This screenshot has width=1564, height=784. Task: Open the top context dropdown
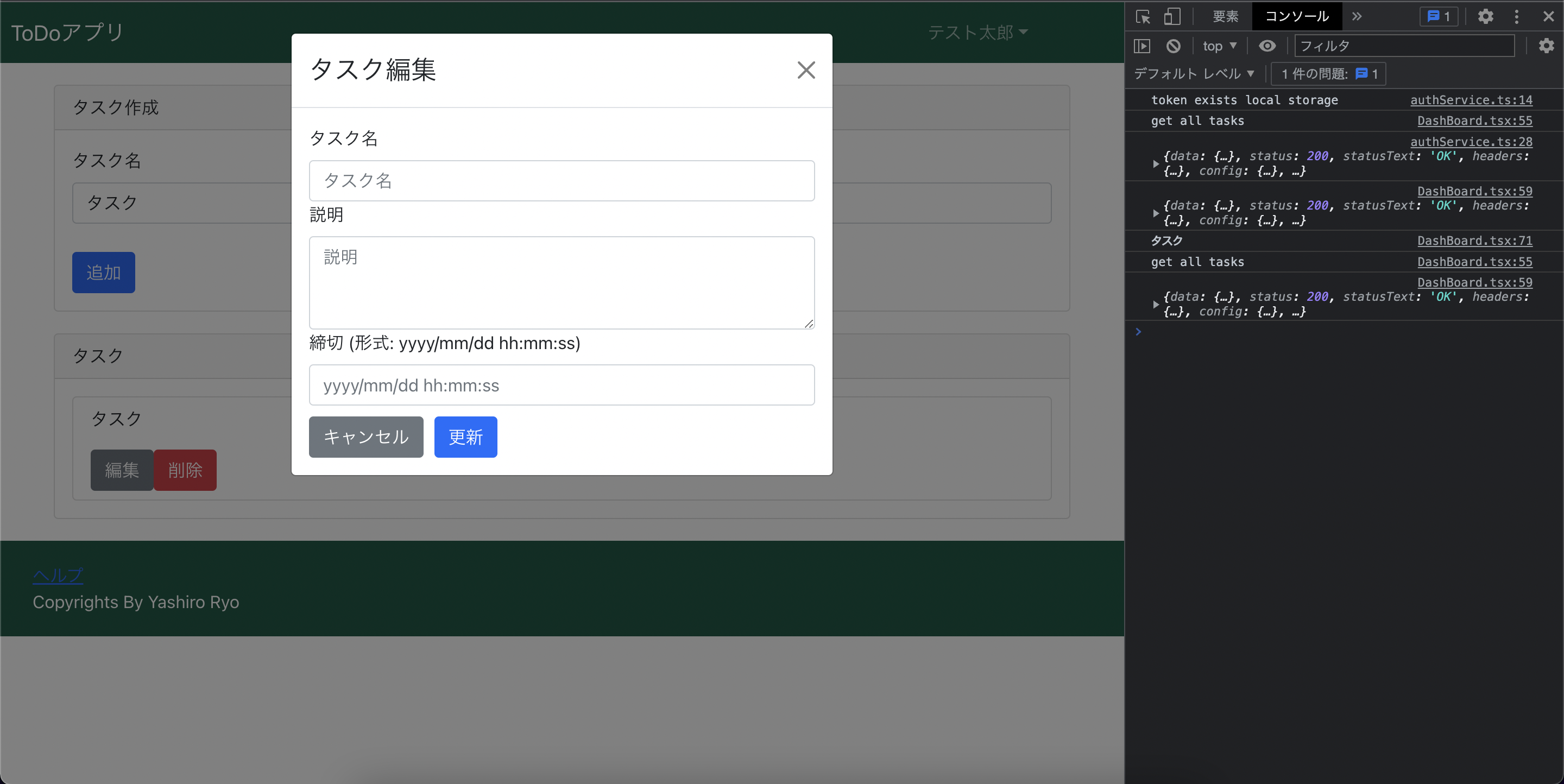(x=1219, y=46)
